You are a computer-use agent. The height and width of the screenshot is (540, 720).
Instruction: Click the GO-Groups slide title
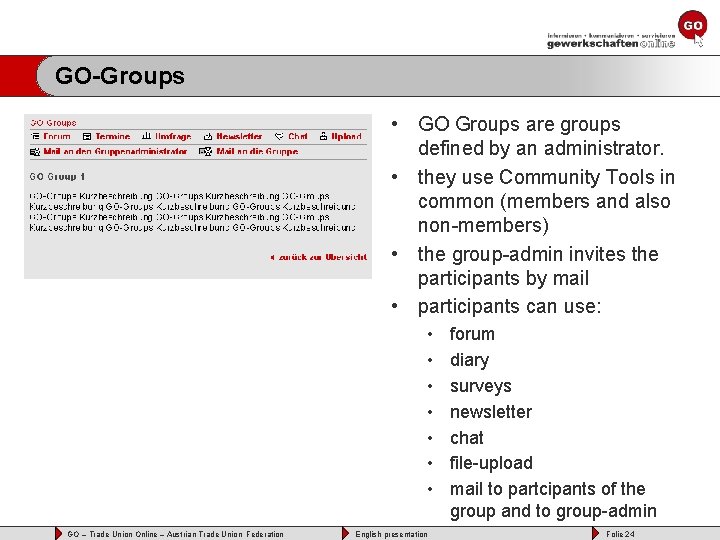[120, 76]
